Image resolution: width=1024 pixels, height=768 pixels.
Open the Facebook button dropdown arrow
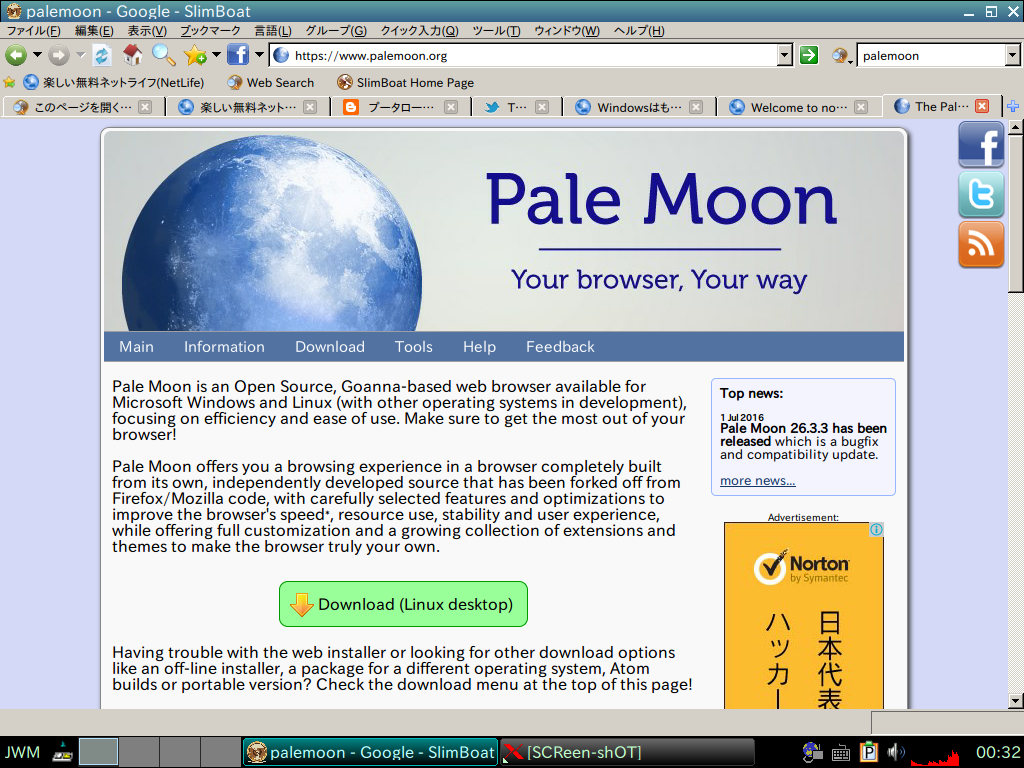(x=259, y=55)
